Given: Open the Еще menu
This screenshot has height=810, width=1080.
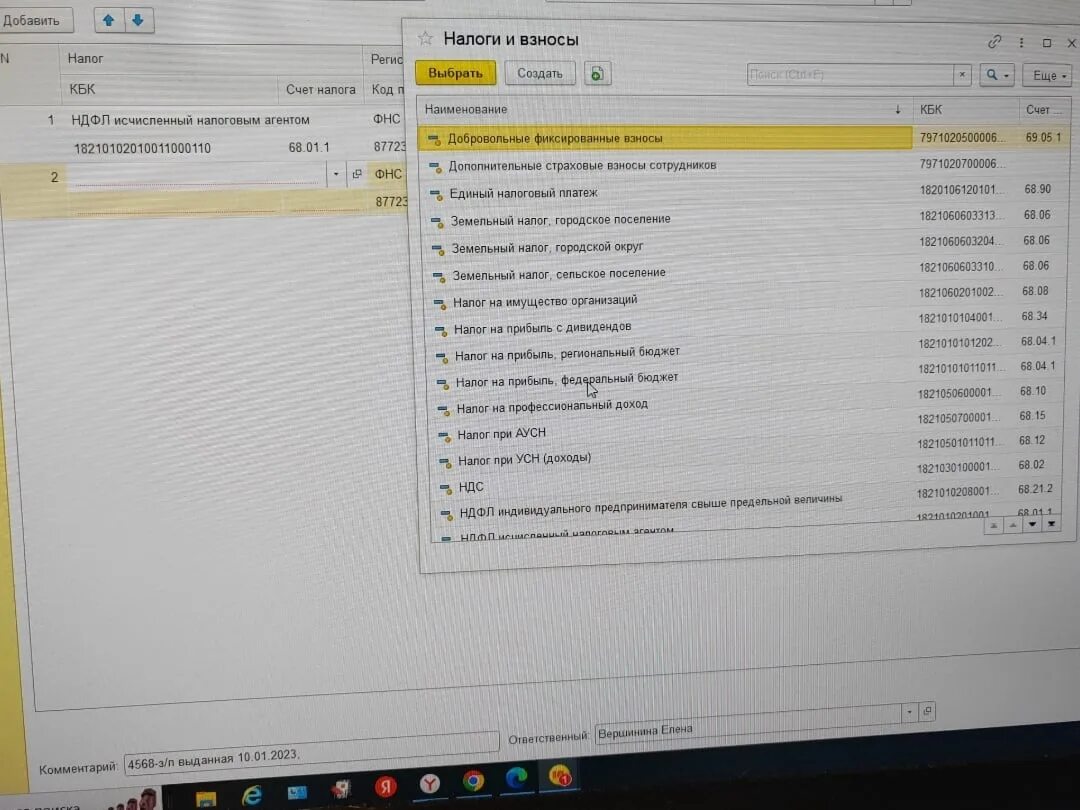Looking at the screenshot, I should pos(1048,76).
